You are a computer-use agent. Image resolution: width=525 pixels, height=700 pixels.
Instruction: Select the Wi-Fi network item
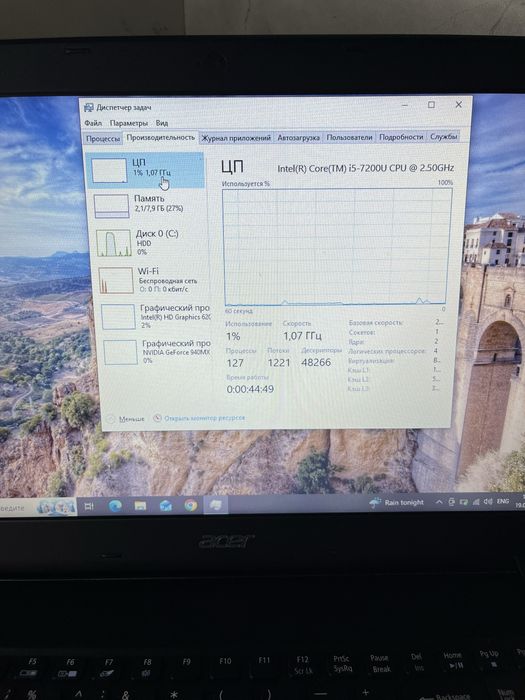pos(151,280)
